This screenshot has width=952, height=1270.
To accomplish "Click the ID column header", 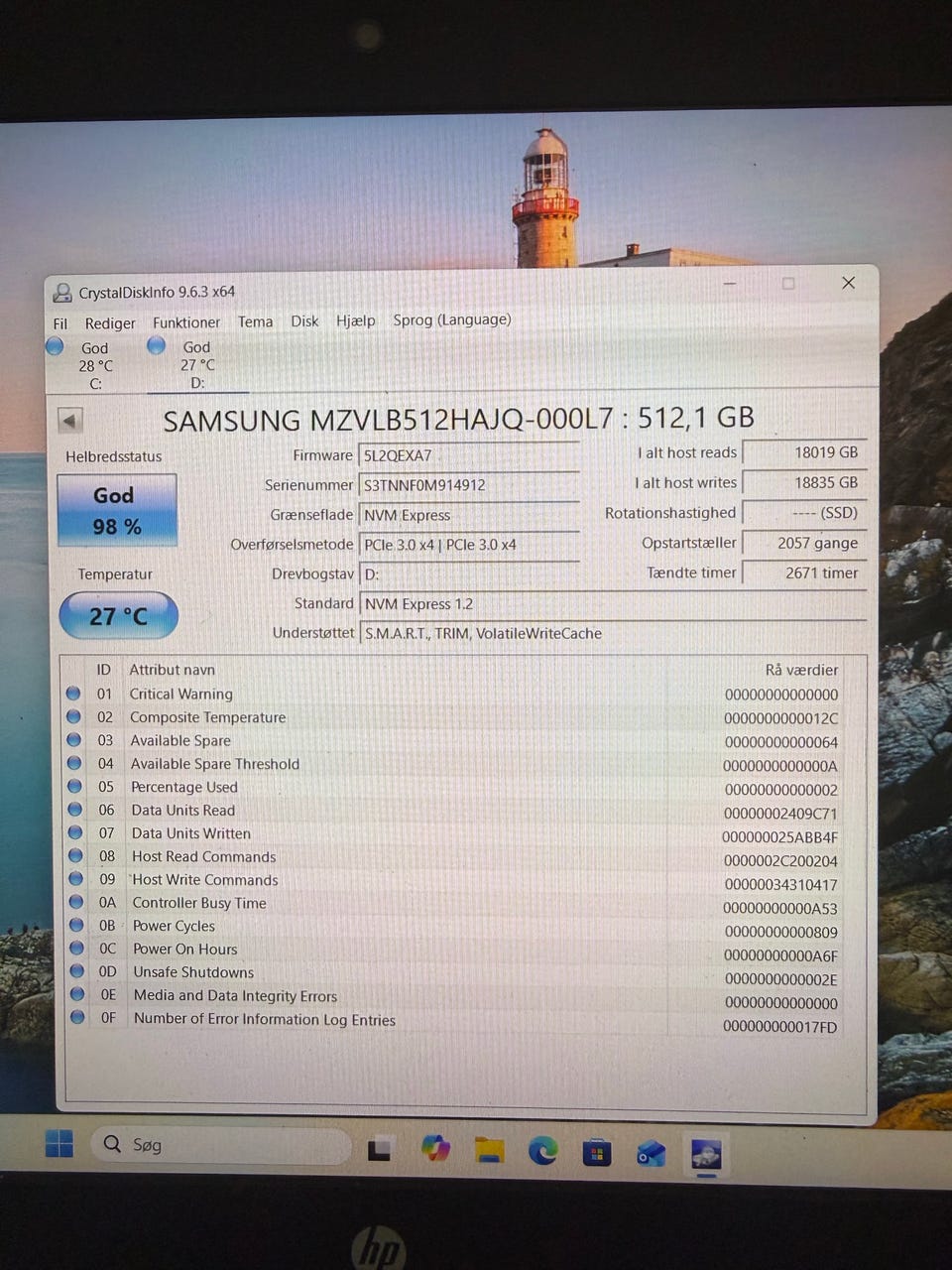I will [x=103, y=670].
